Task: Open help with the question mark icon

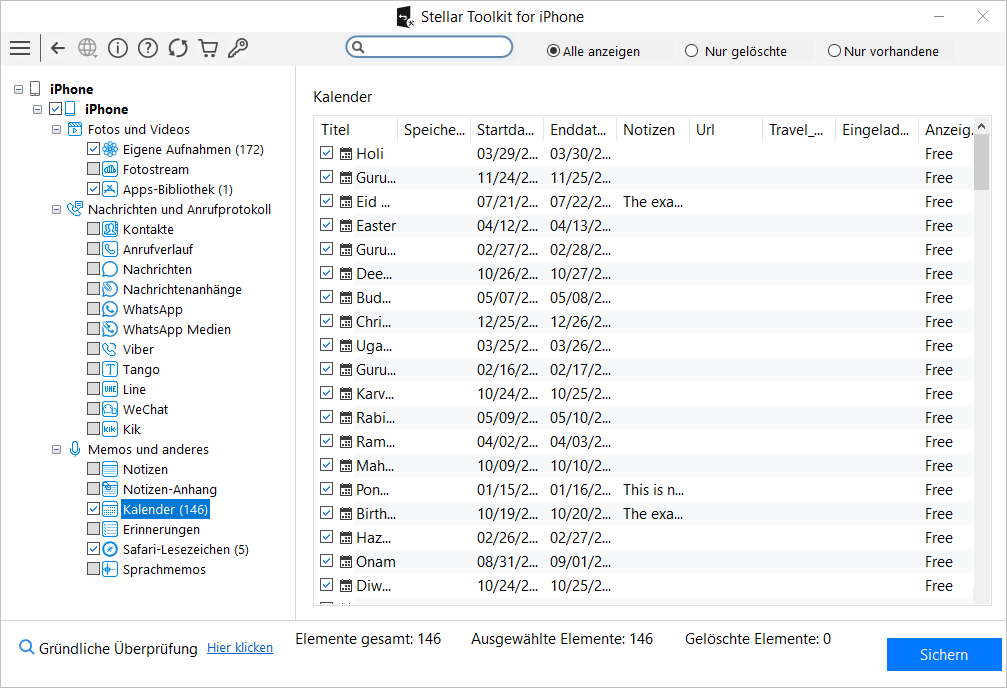Action: click(148, 48)
